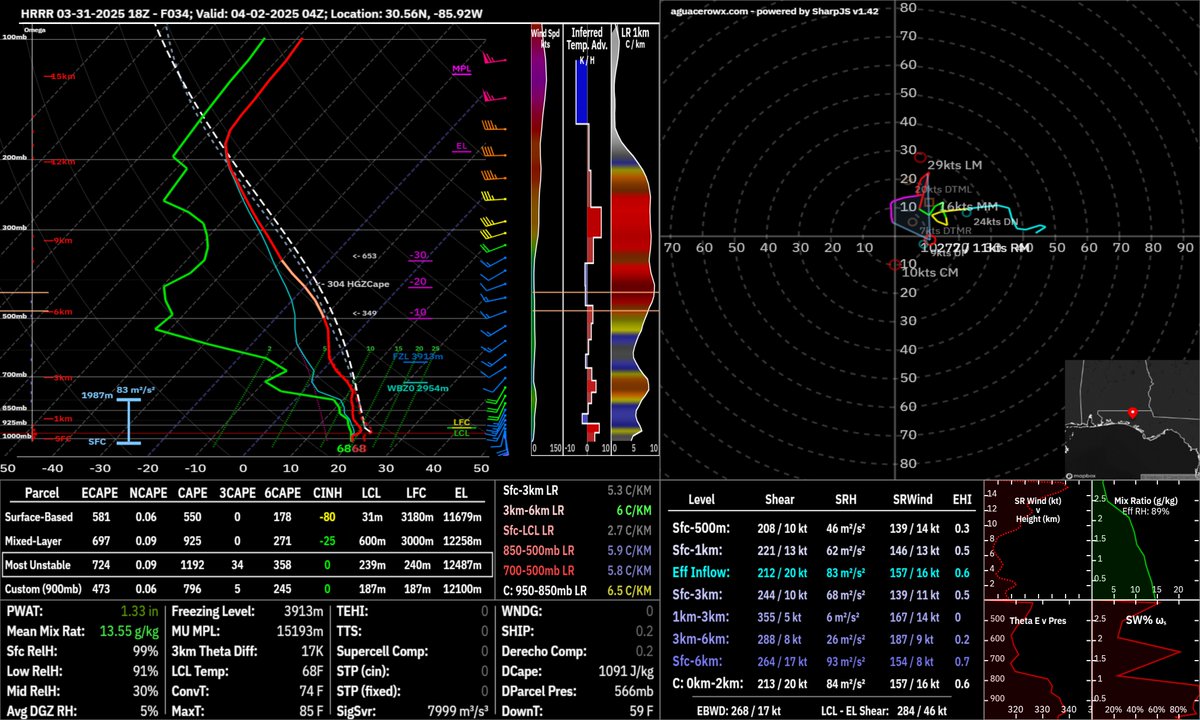The width and height of the screenshot is (1200, 720).
Task: Click the magenta MPL label on the skew-T
Action: pos(462,70)
